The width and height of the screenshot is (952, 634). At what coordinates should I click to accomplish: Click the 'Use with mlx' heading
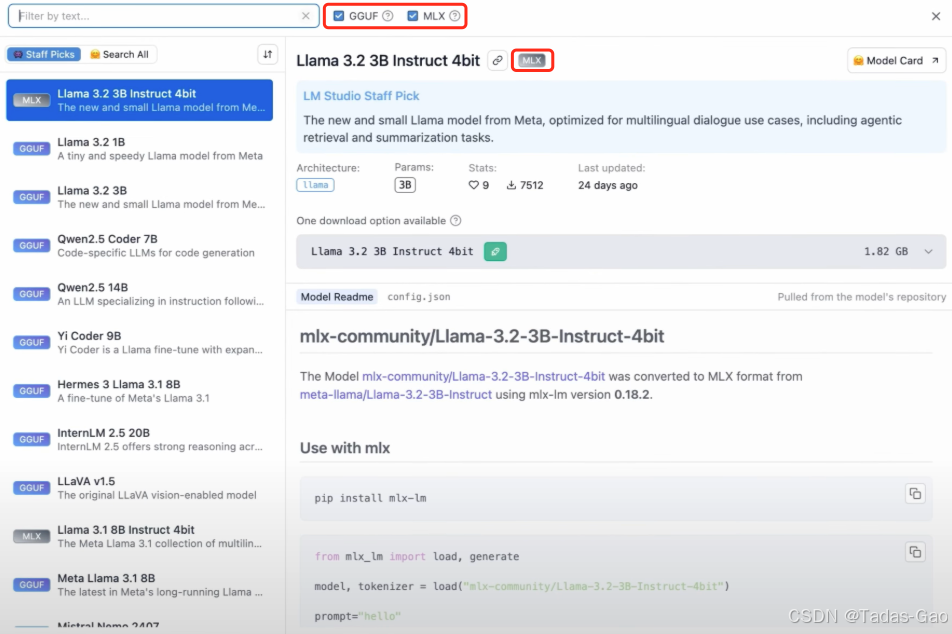345,448
